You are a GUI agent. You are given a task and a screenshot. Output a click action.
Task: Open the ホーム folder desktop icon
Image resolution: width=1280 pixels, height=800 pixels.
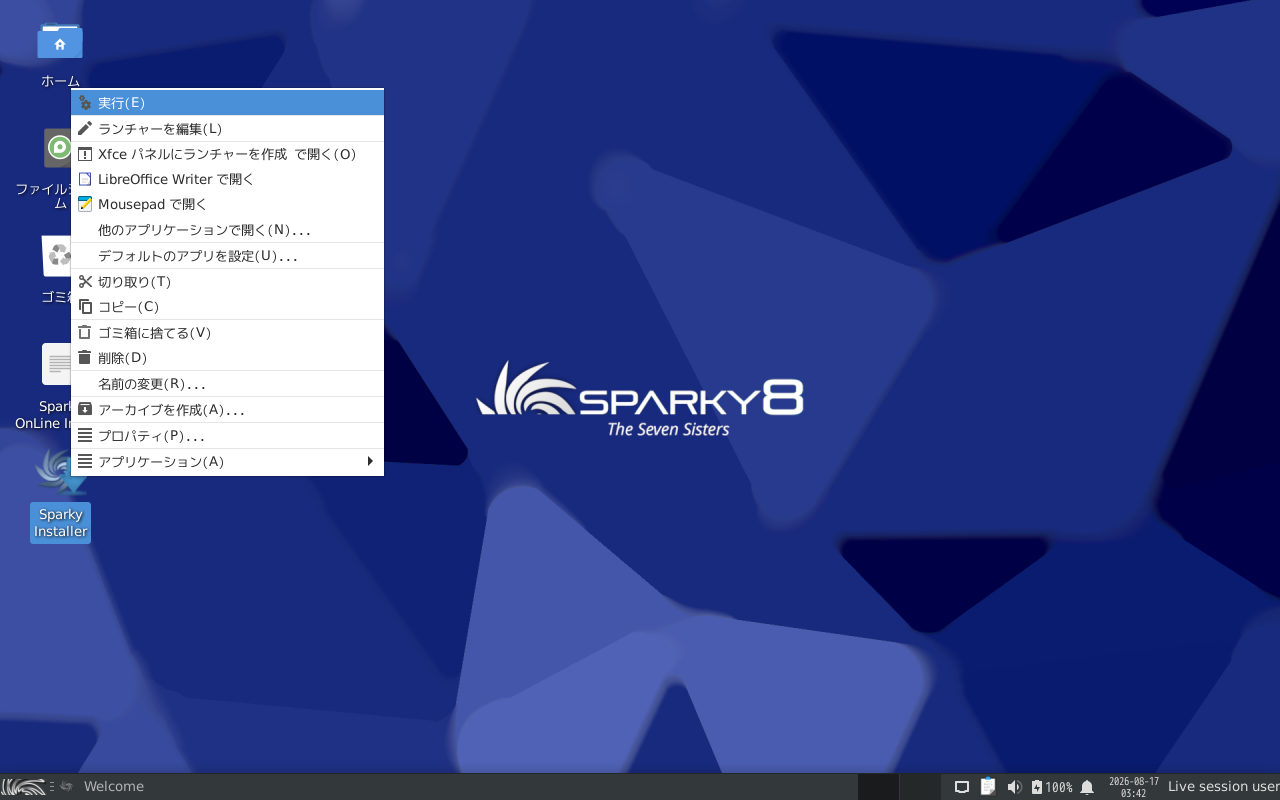click(60, 42)
